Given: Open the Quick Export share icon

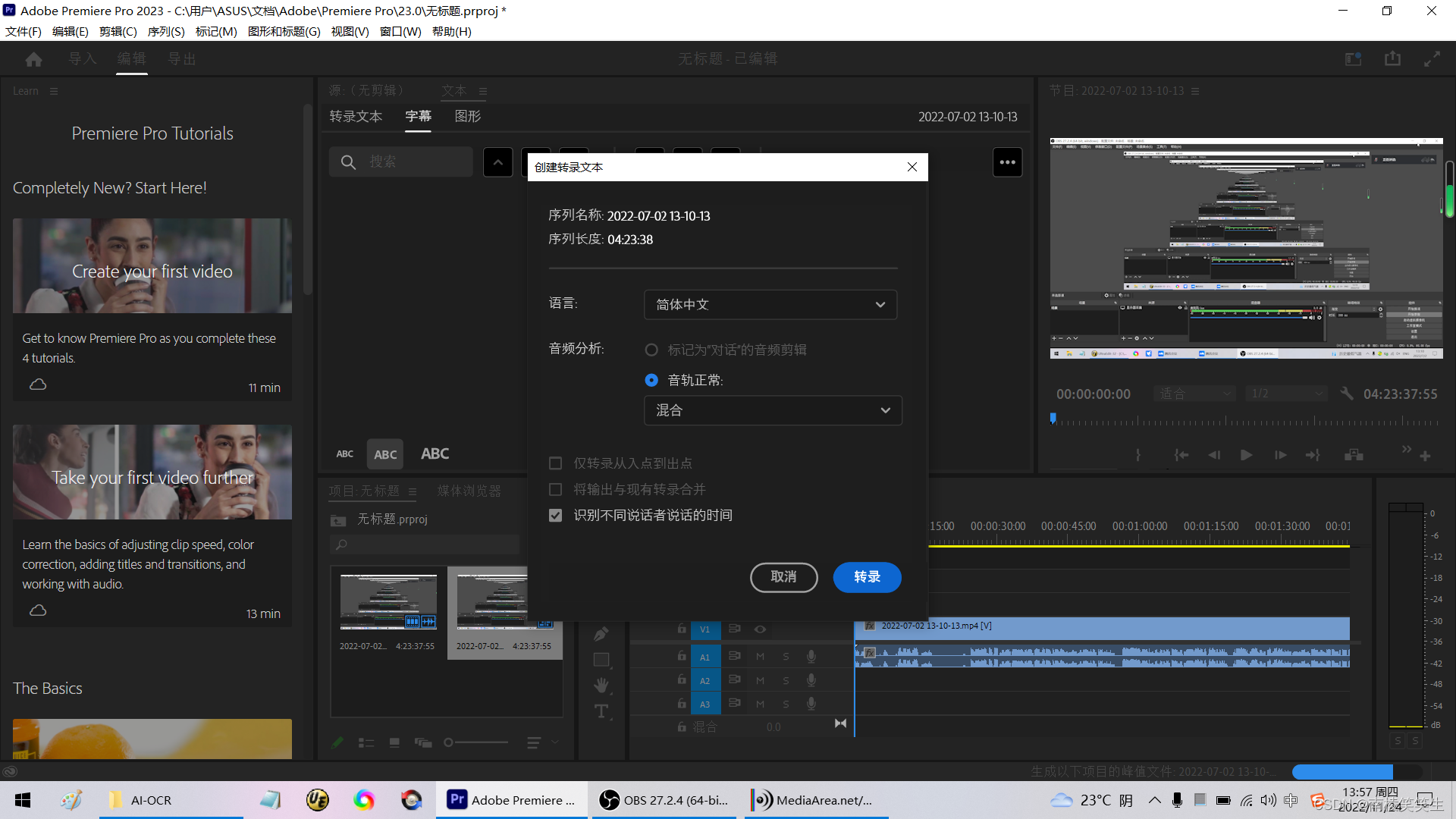Looking at the screenshot, I should click(1392, 59).
